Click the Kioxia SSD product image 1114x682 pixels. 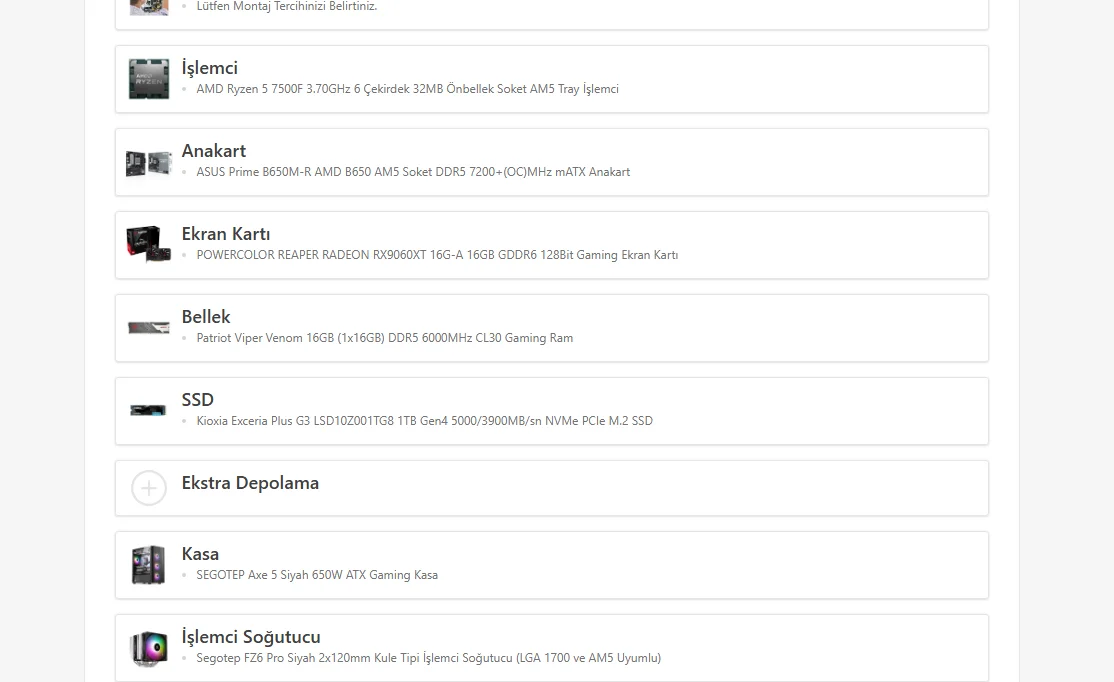point(148,410)
